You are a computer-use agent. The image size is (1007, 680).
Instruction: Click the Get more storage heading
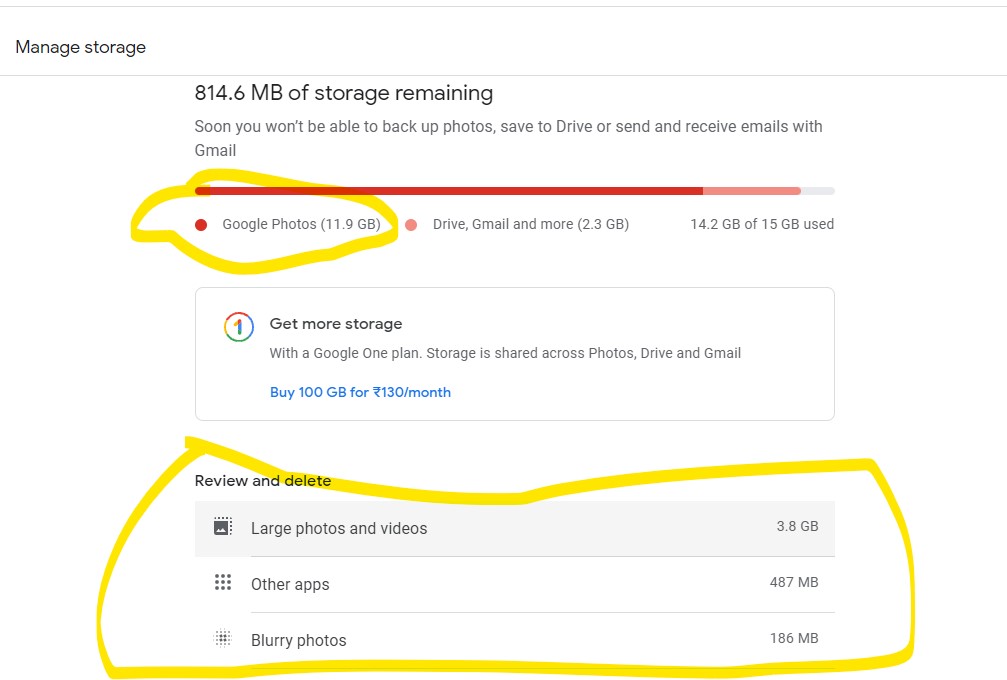point(336,324)
